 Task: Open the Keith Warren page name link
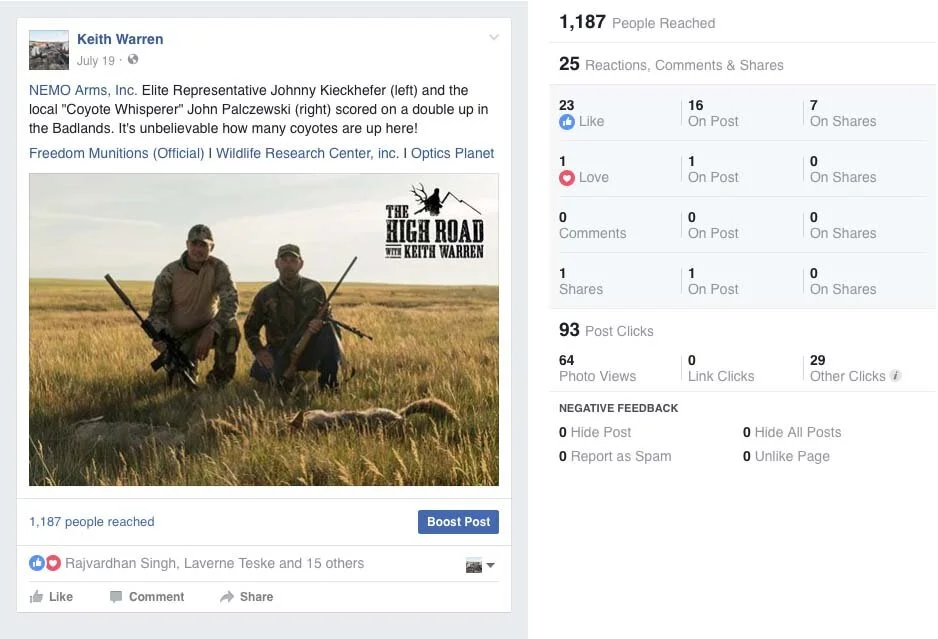pos(120,39)
